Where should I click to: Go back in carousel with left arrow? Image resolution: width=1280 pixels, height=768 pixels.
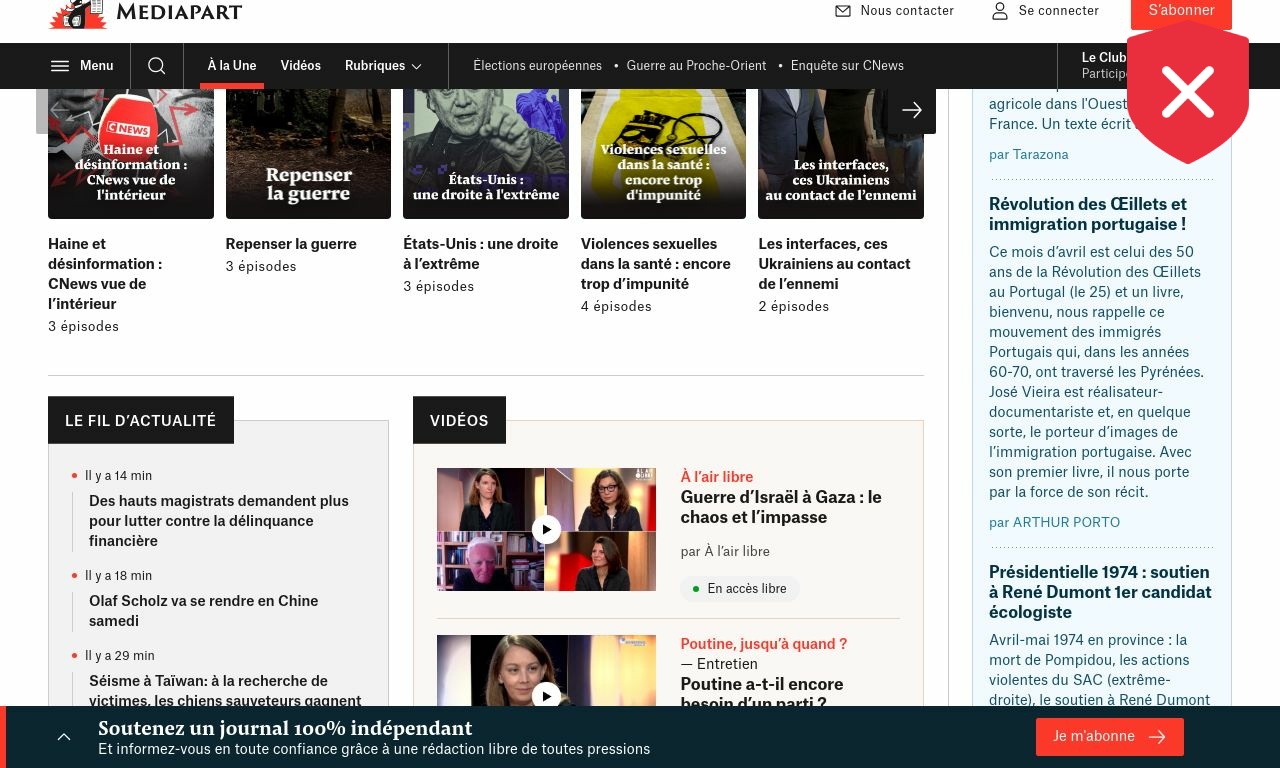coord(60,110)
